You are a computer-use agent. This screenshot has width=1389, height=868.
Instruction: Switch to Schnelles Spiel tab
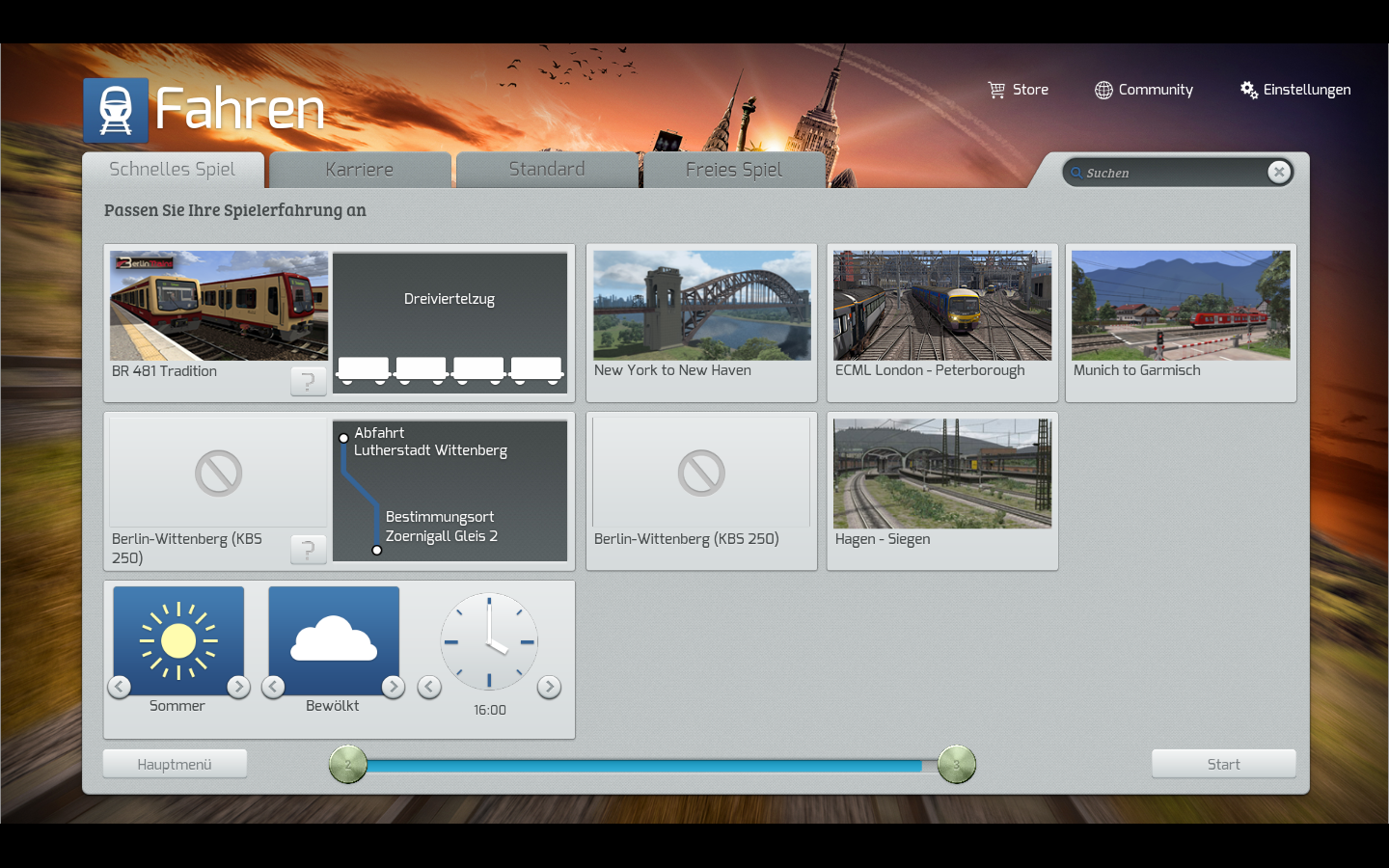point(173,170)
